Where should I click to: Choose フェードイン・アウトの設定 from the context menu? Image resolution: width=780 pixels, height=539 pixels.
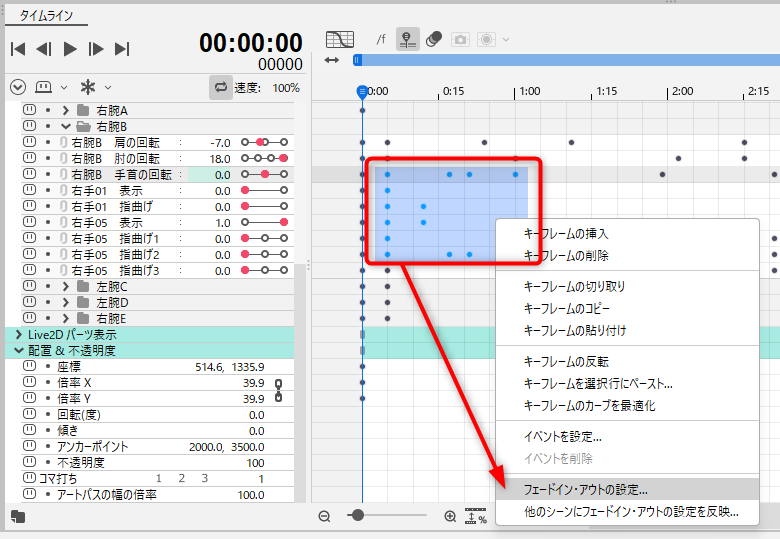(x=586, y=490)
